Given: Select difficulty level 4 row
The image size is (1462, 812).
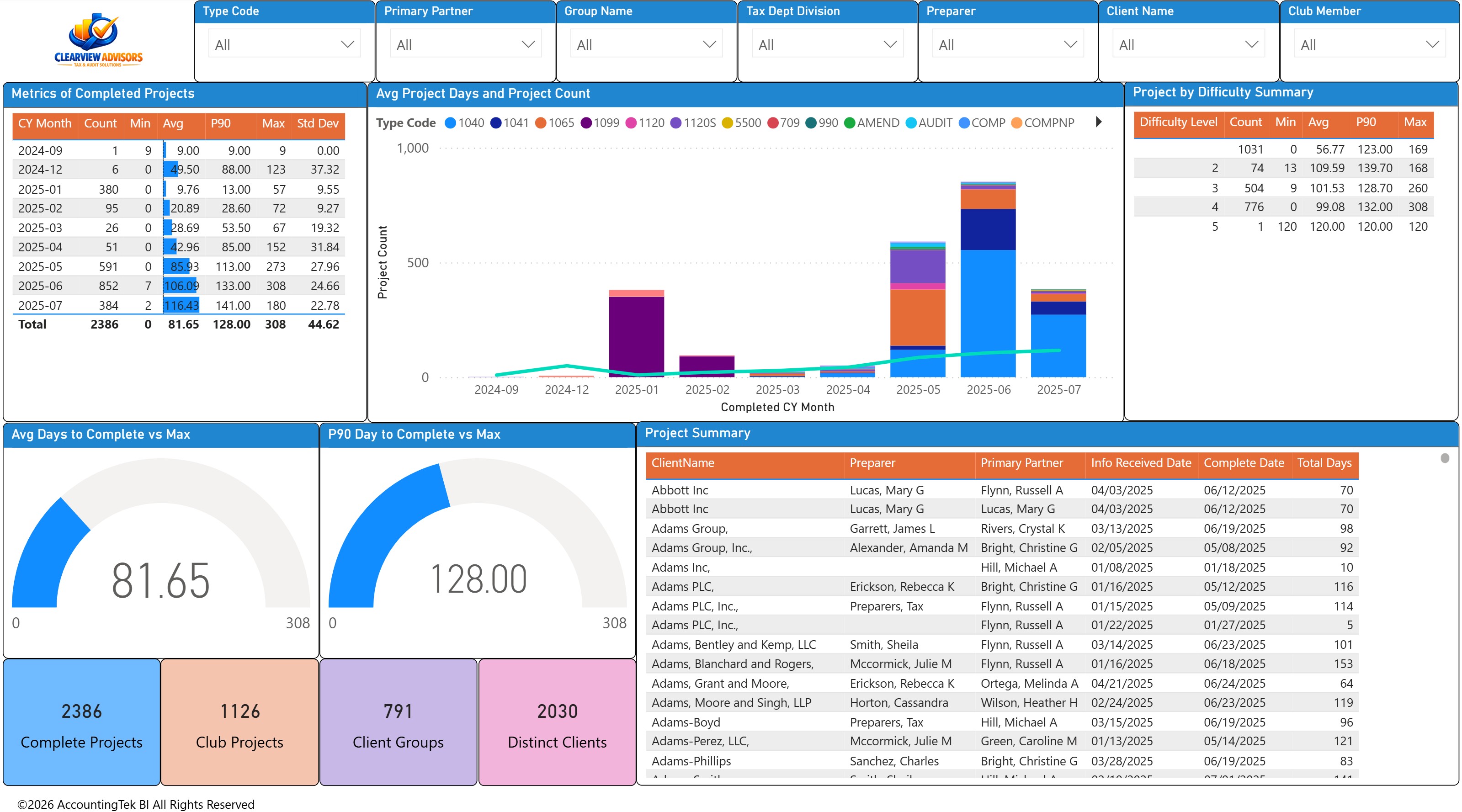Looking at the screenshot, I should [x=1284, y=207].
